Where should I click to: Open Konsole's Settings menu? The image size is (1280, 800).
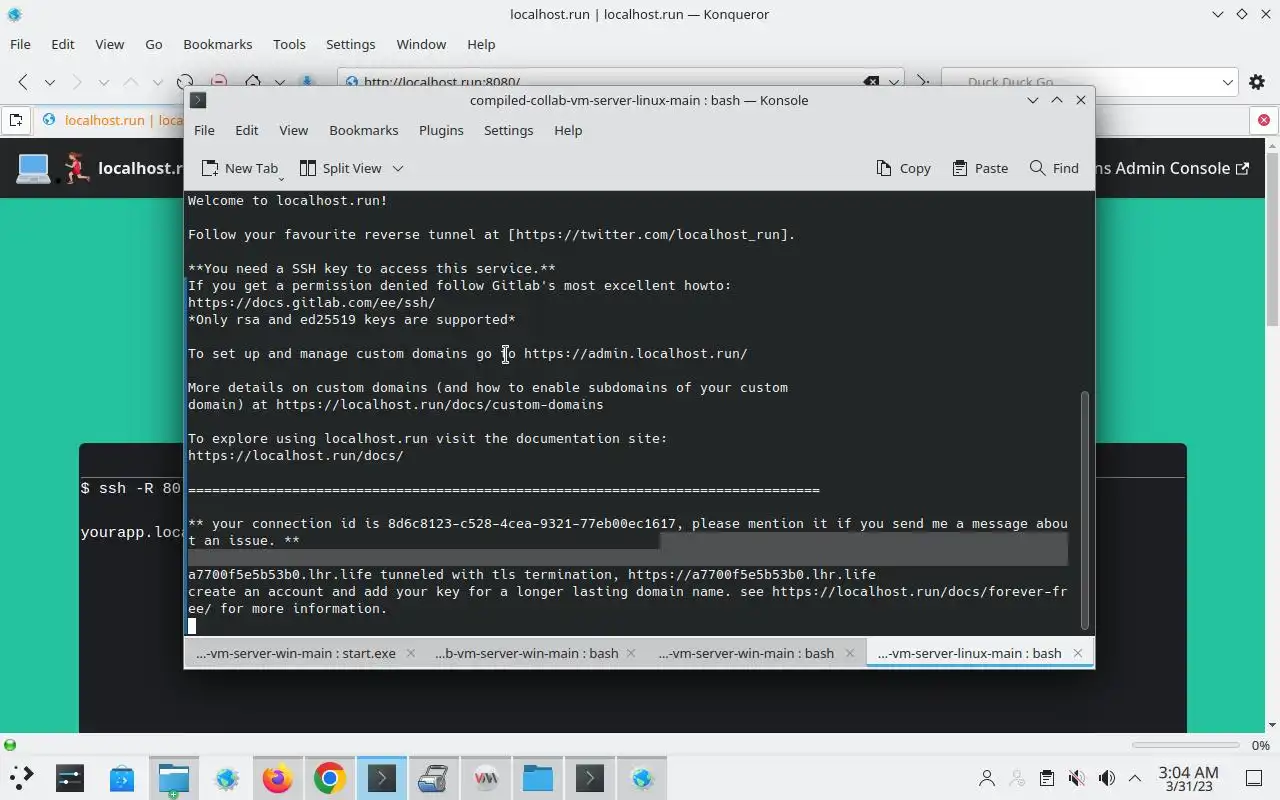[508, 130]
